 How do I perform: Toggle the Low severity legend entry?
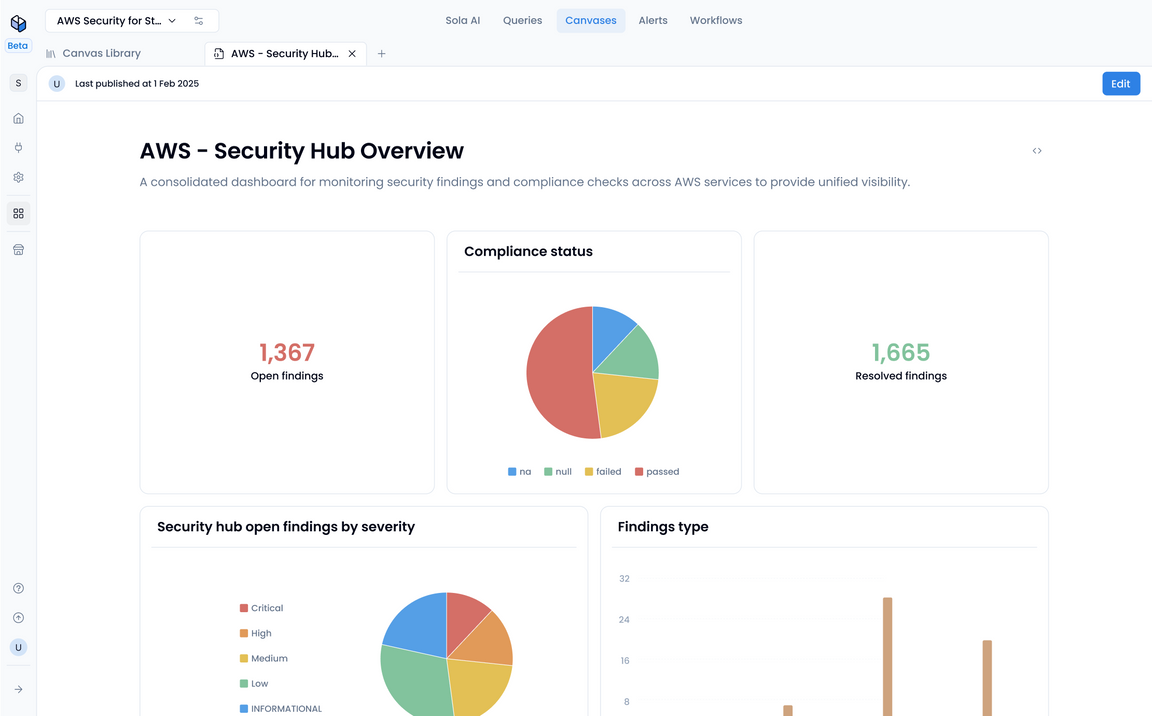[x=254, y=684]
